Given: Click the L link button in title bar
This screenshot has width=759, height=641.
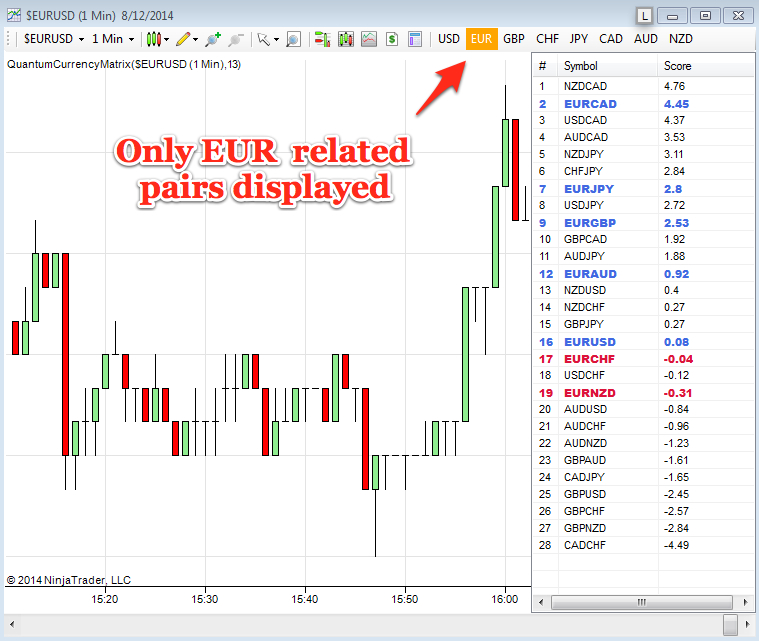Looking at the screenshot, I should click(644, 16).
